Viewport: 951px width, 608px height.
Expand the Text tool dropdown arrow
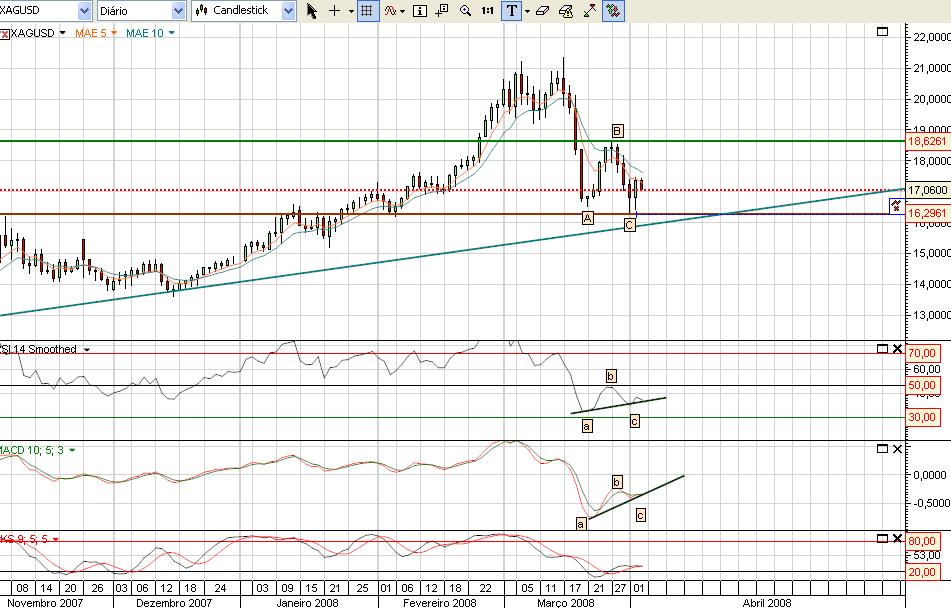(527, 11)
